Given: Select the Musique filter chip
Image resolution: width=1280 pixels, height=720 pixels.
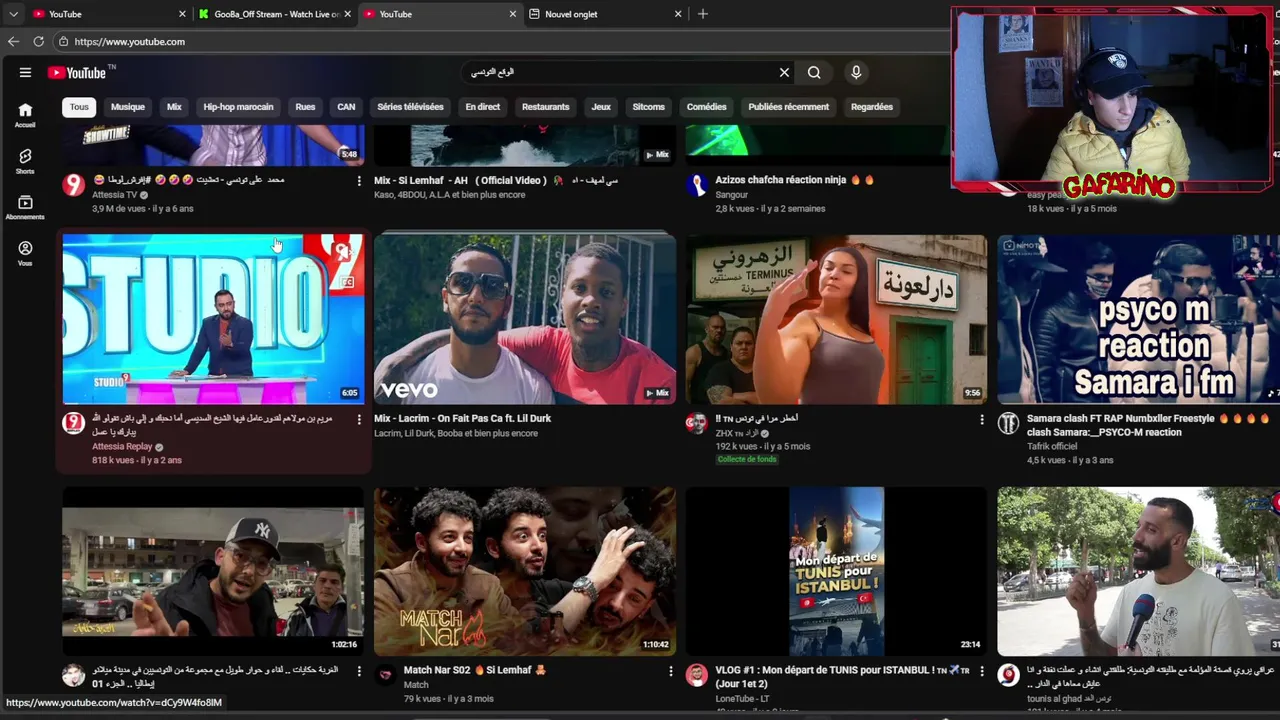Looking at the screenshot, I should point(127,107).
